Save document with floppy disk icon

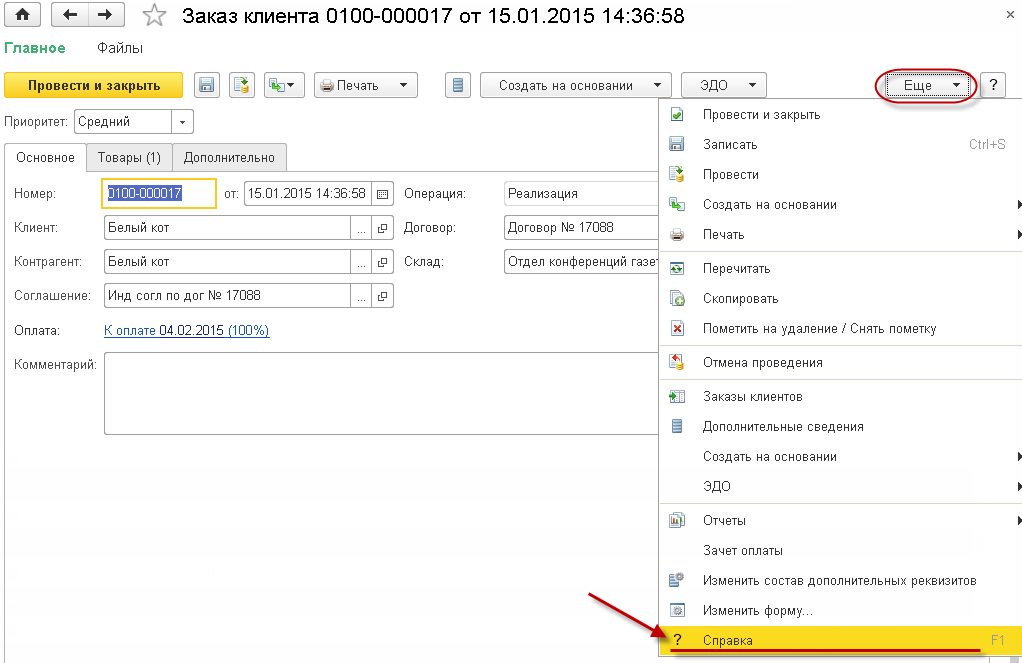[207, 85]
